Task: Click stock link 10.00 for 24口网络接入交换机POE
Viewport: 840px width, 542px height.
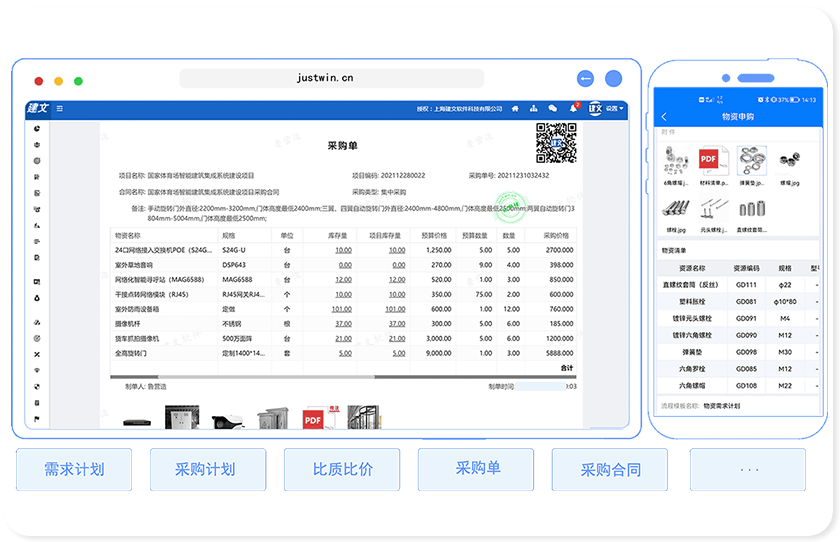Action: pos(343,250)
